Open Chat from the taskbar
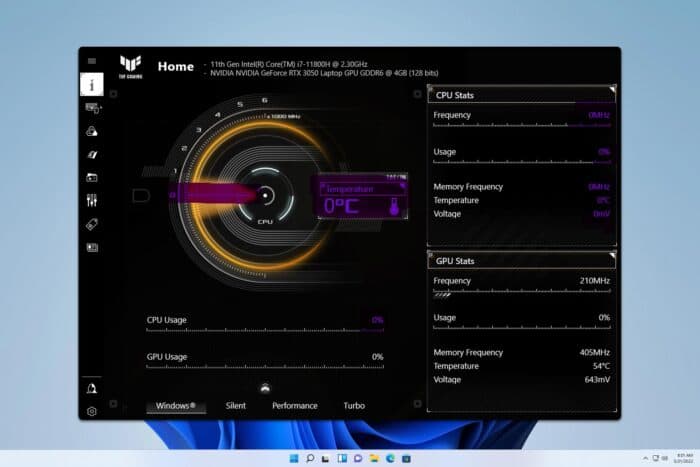This screenshot has width=700, height=467. pyautogui.click(x=358, y=459)
